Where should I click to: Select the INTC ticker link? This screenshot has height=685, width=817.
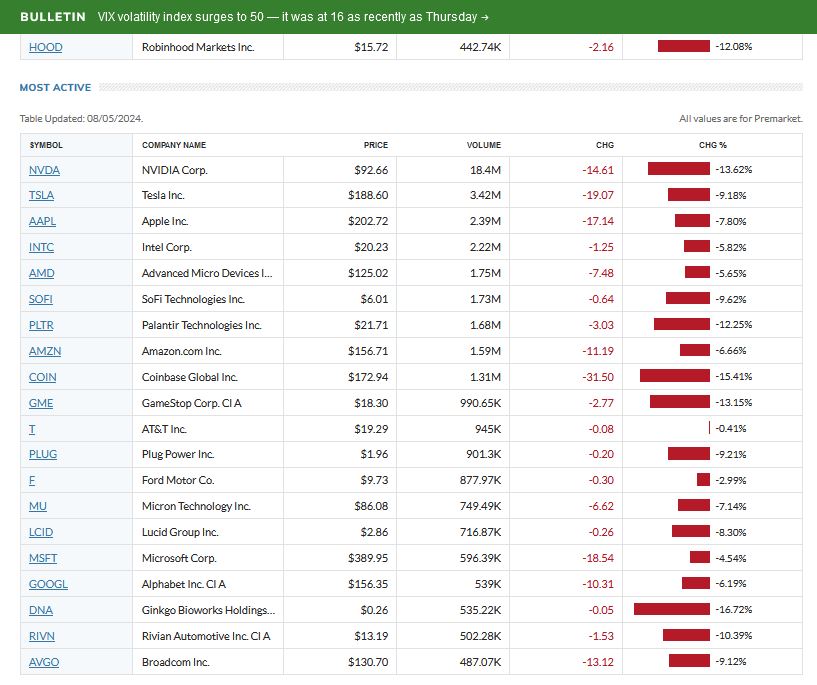pyautogui.click(x=42, y=247)
